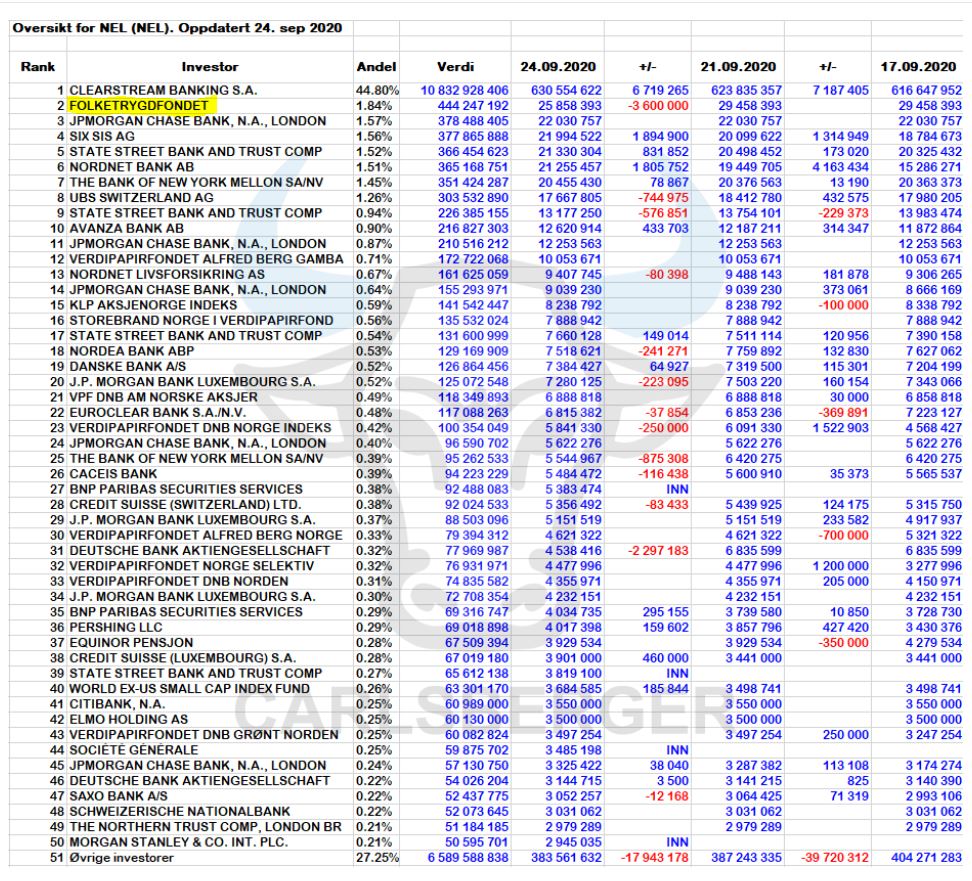Screen dimensions: 972x881
Task: Select VERDIPAPIRFONDET DNB GRØNT NORDEN cell
Action: tap(204, 735)
